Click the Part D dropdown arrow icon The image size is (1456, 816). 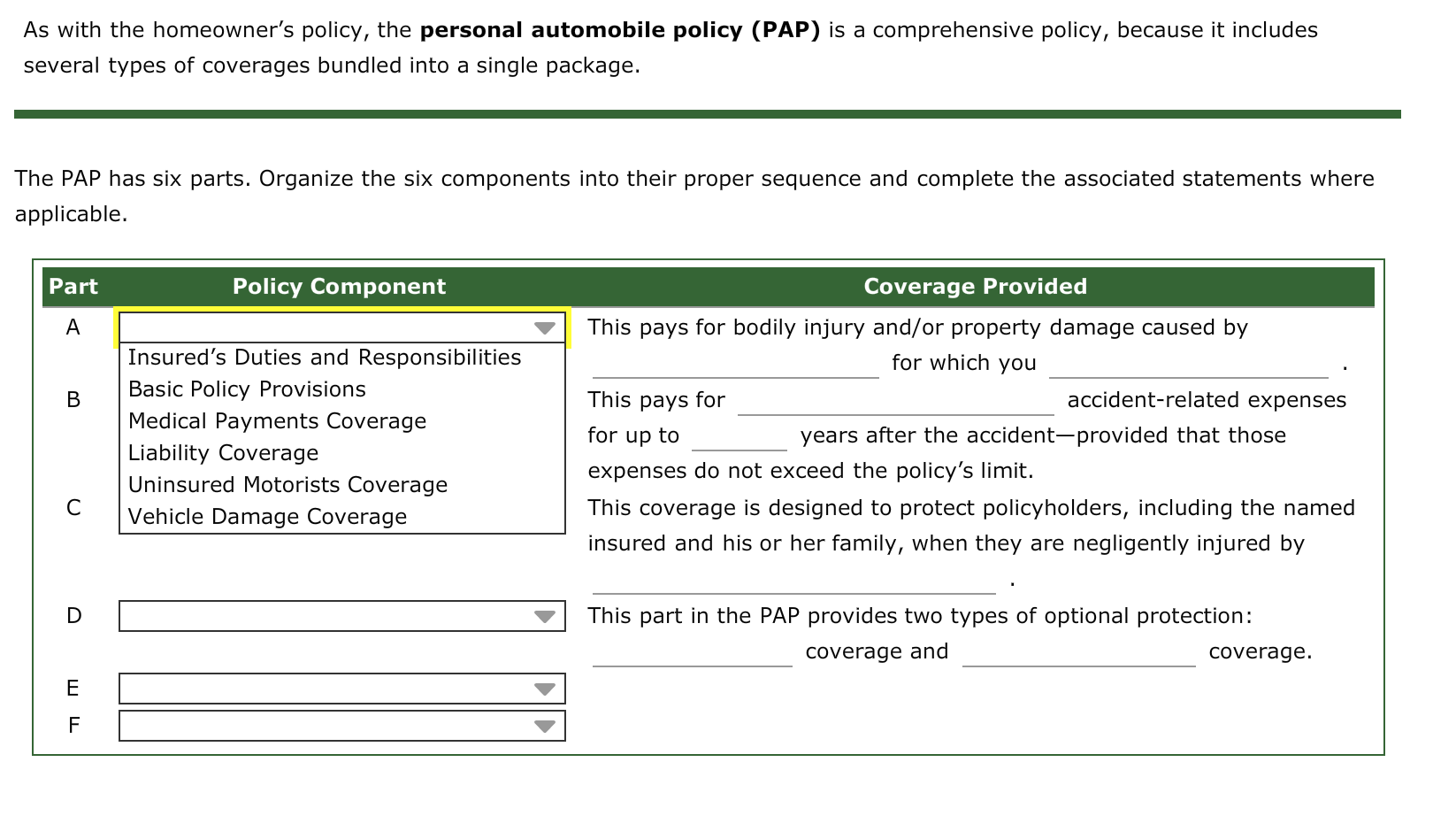pos(545,616)
